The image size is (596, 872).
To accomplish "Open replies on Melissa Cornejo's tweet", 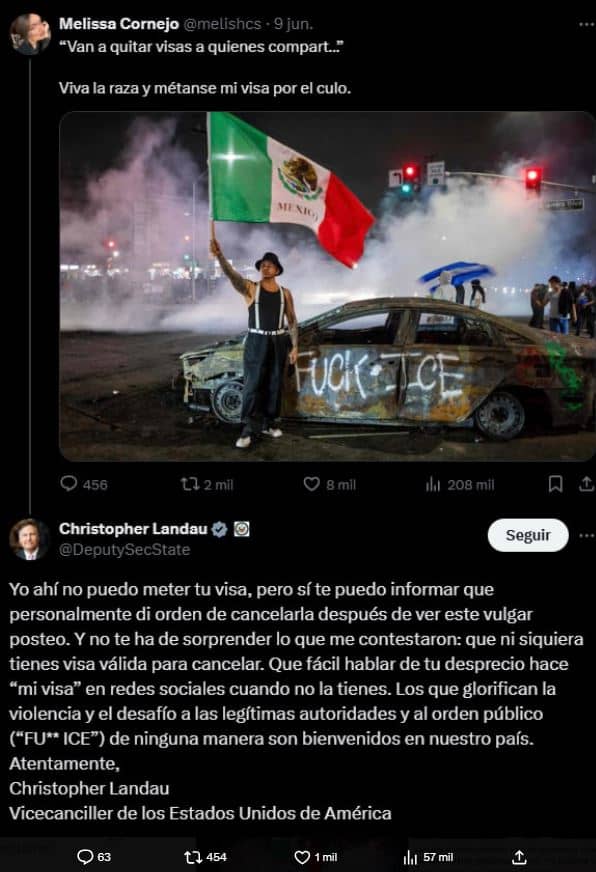I will (83, 484).
